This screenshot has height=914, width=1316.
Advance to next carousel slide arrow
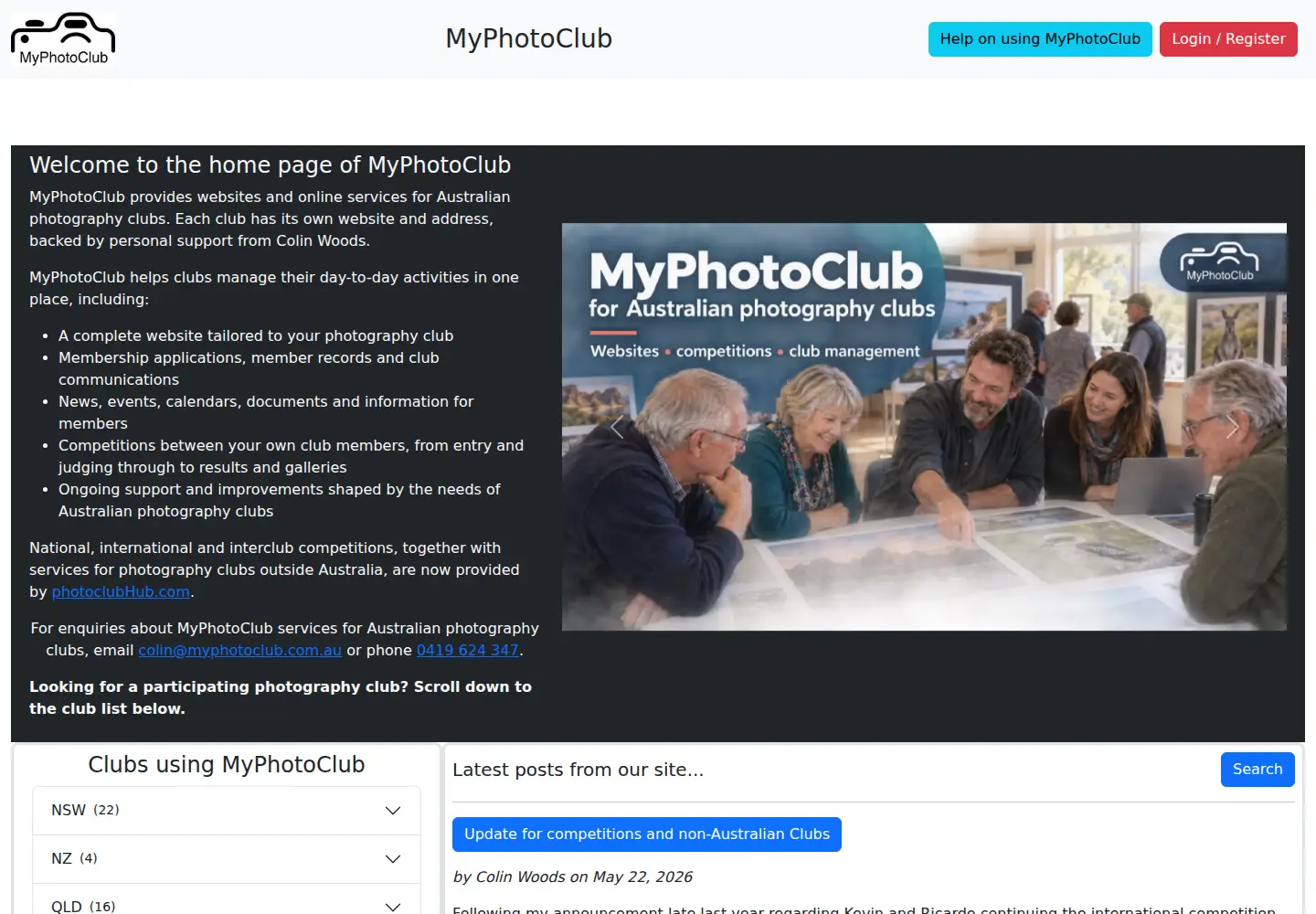pos(1232,427)
